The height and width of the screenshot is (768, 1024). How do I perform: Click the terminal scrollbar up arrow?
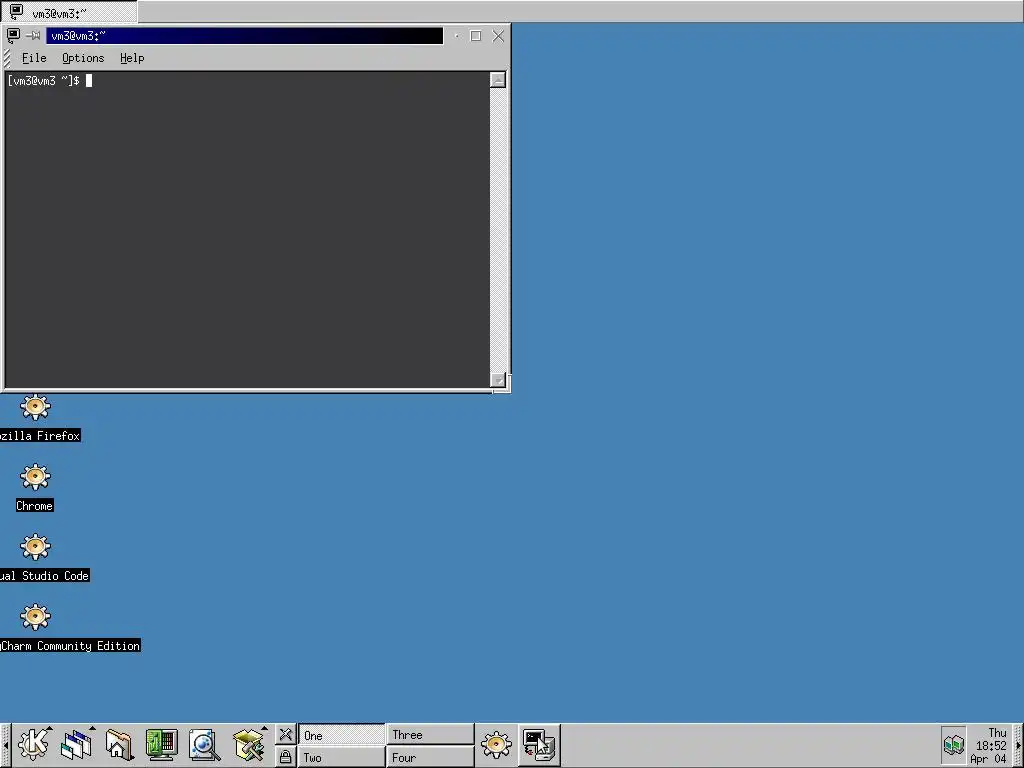[x=498, y=80]
